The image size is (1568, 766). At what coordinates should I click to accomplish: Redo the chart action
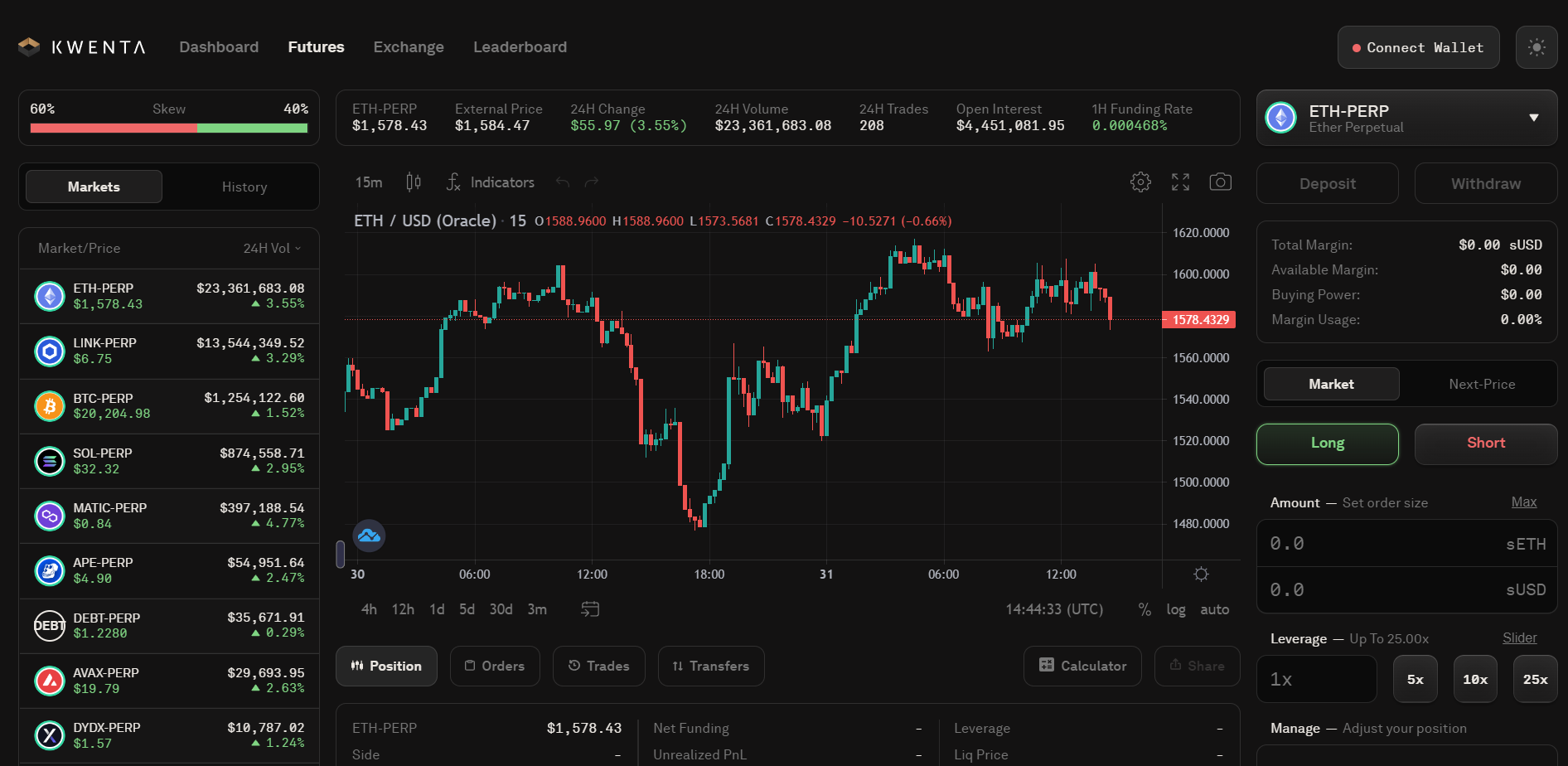(591, 182)
